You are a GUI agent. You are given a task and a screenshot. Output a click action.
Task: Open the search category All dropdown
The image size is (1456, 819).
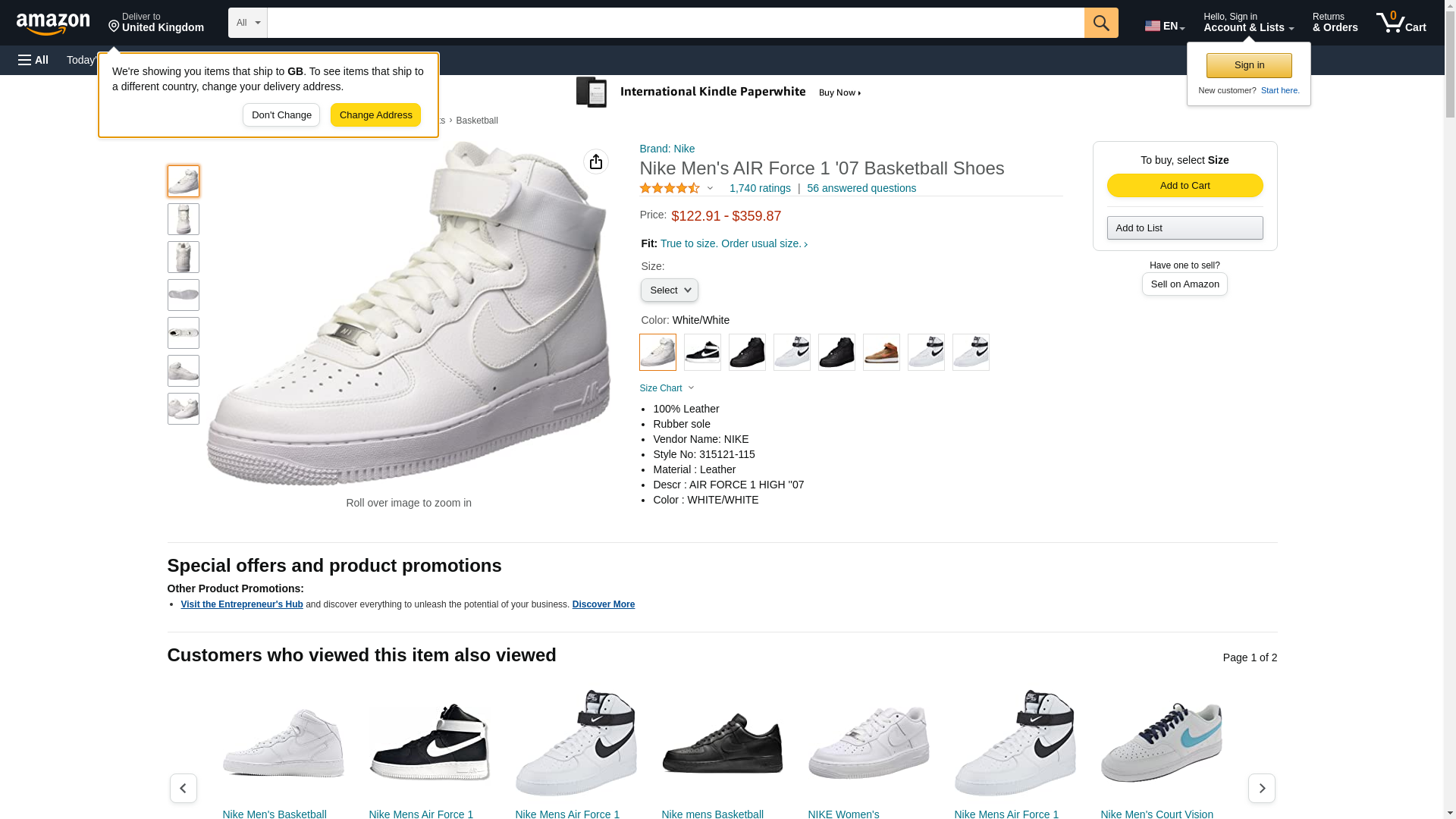[248, 23]
